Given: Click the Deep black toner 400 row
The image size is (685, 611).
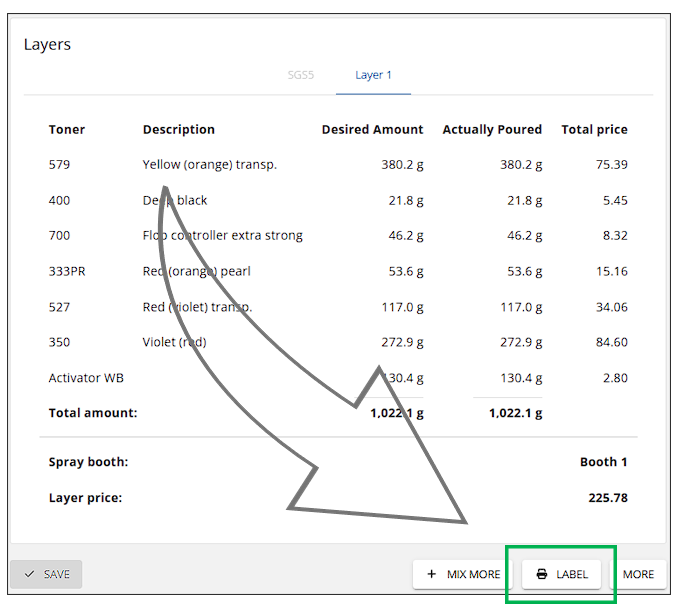Looking at the screenshot, I should click(338, 200).
